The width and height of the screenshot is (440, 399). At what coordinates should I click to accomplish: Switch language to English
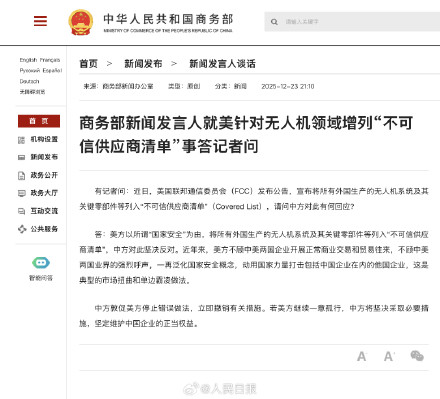click(x=28, y=60)
